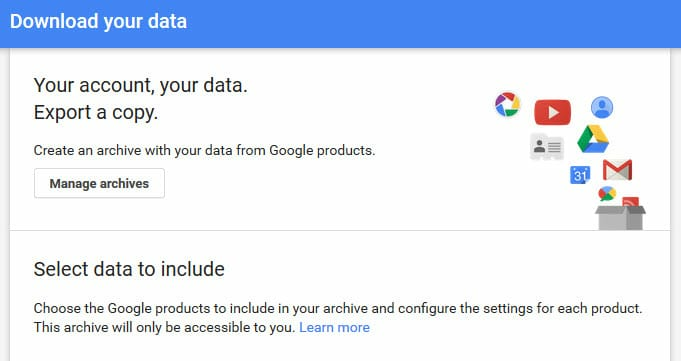
Task: Click 'This archive will only be accessible' sentence
Action: pos(165,327)
